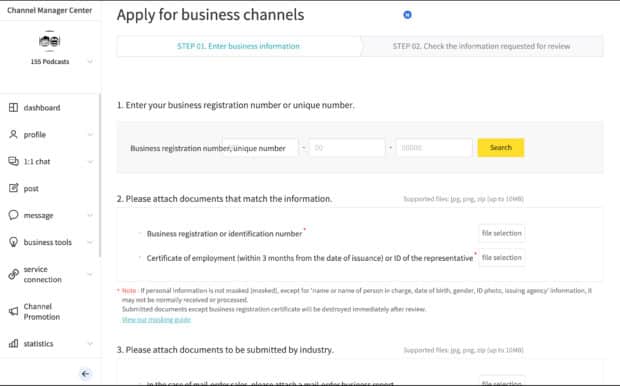
Task: Open the Channel Promotion menu item
Action: [x=42, y=312]
